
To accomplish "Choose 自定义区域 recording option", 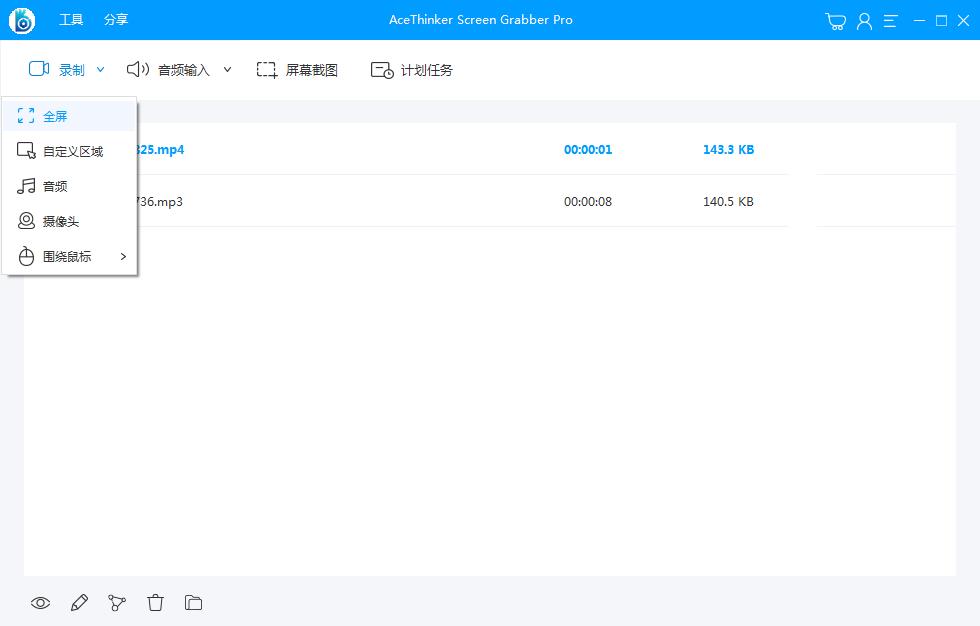I will (72, 152).
